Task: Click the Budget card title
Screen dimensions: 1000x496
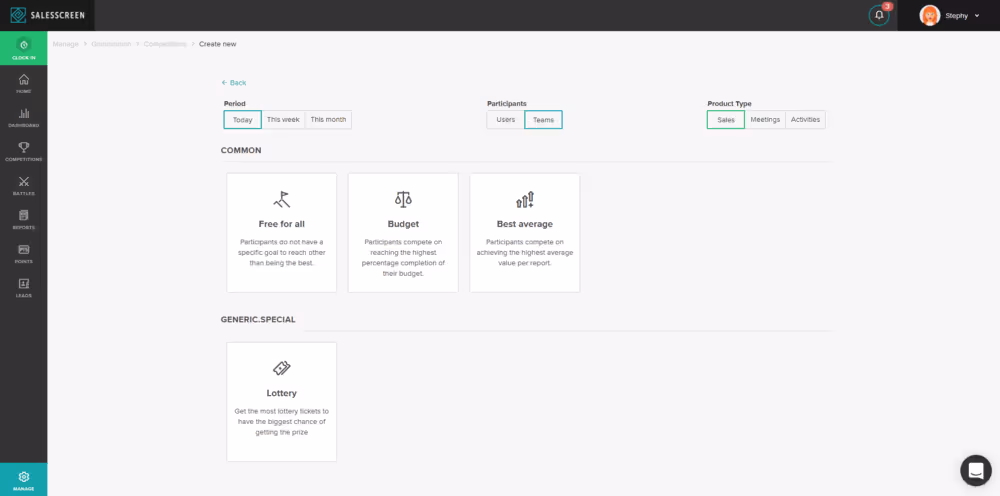Action: tap(403, 224)
